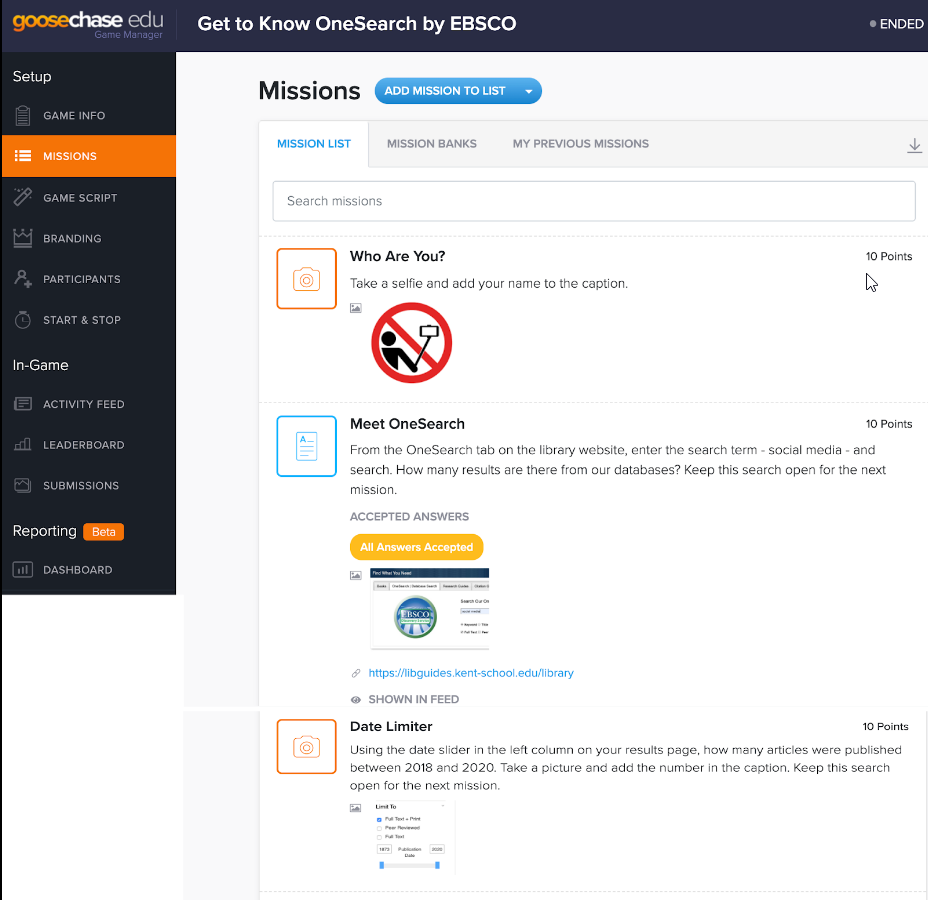928x900 pixels.
Task: Toggle the Shown in Feed eye icon
Action: (x=356, y=700)
